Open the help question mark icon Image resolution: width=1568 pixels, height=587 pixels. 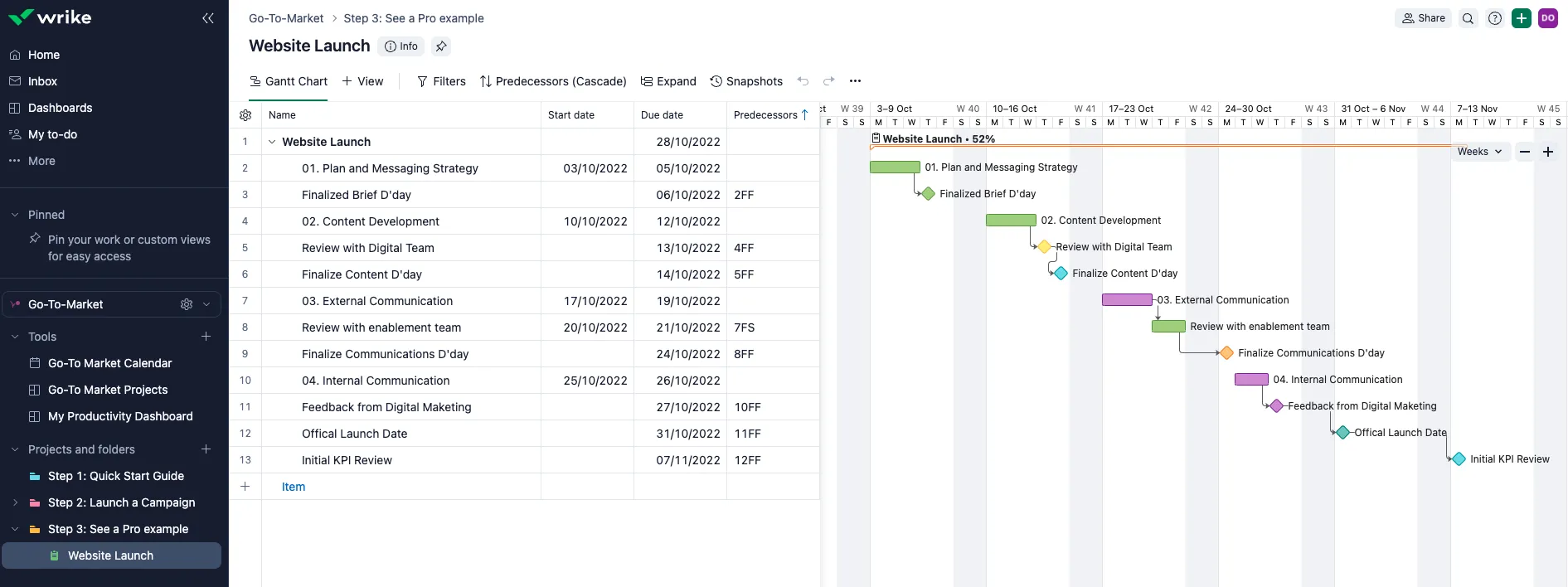click(1494, 18)
